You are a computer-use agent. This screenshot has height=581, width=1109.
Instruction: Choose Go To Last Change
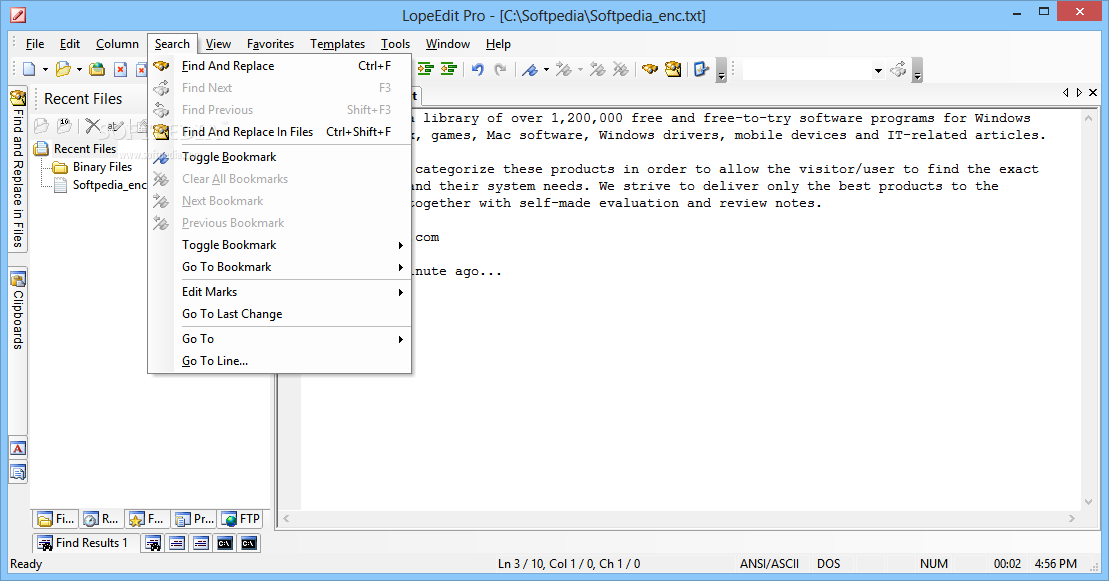(280, 313)
